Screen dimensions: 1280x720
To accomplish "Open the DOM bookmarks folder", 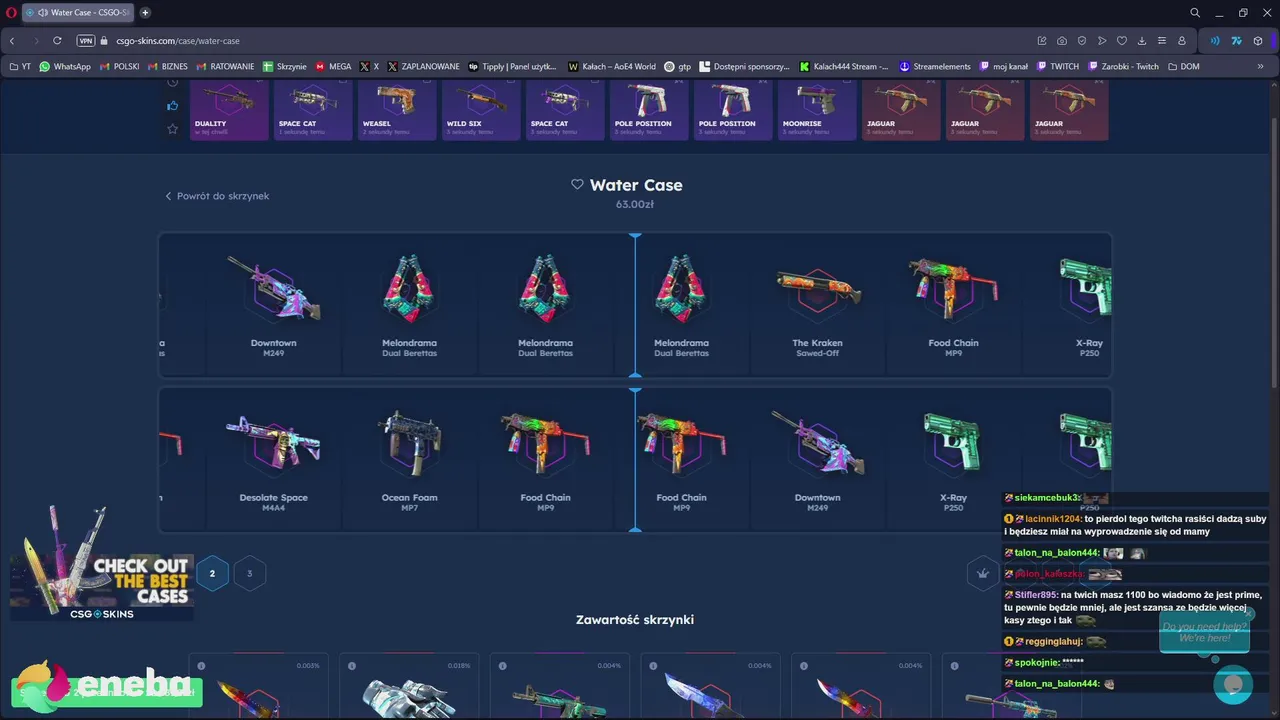I will (x=1183, y=66).
